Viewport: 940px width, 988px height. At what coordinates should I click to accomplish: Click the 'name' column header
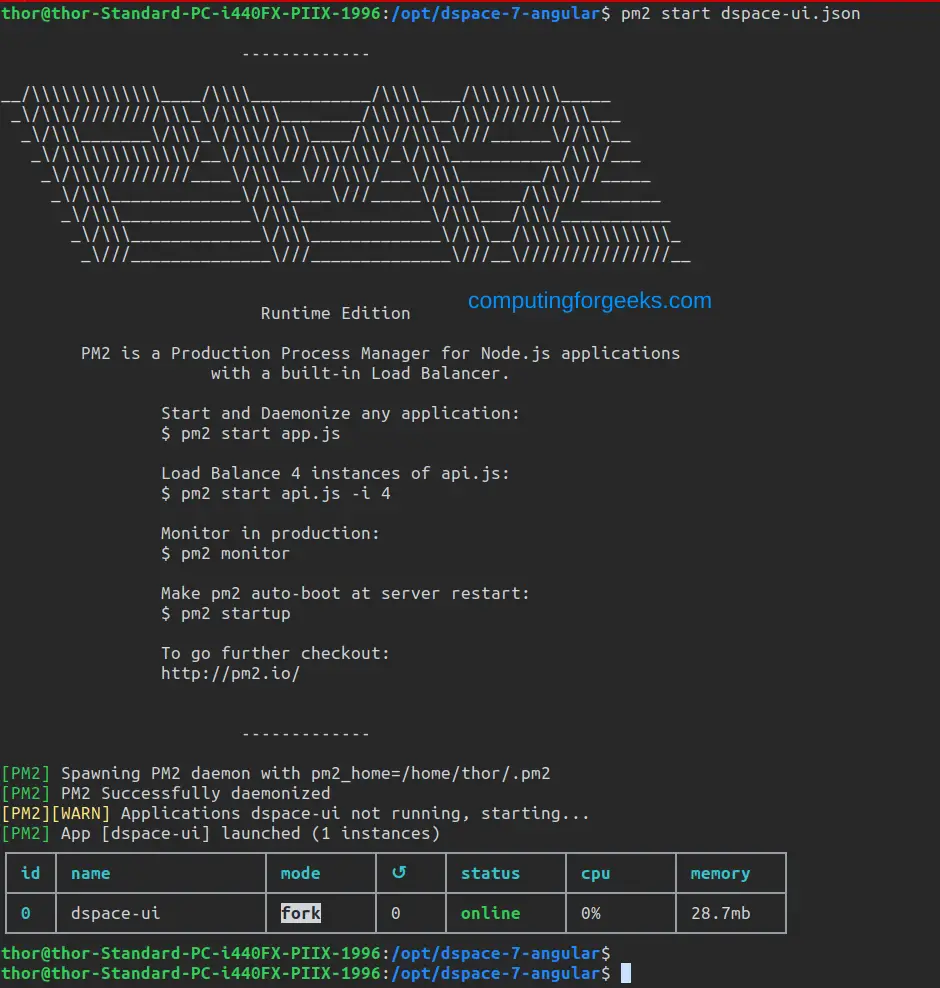tap(90, 873)
